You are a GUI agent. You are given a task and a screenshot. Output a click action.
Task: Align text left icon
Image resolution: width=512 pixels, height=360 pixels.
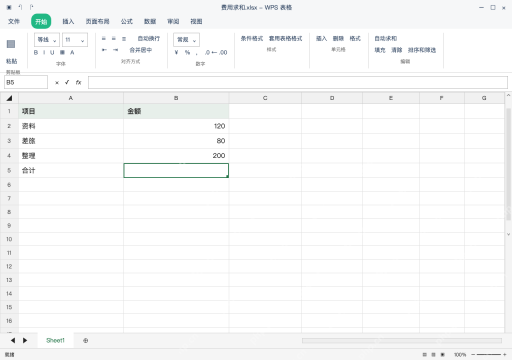coord(104,39)
